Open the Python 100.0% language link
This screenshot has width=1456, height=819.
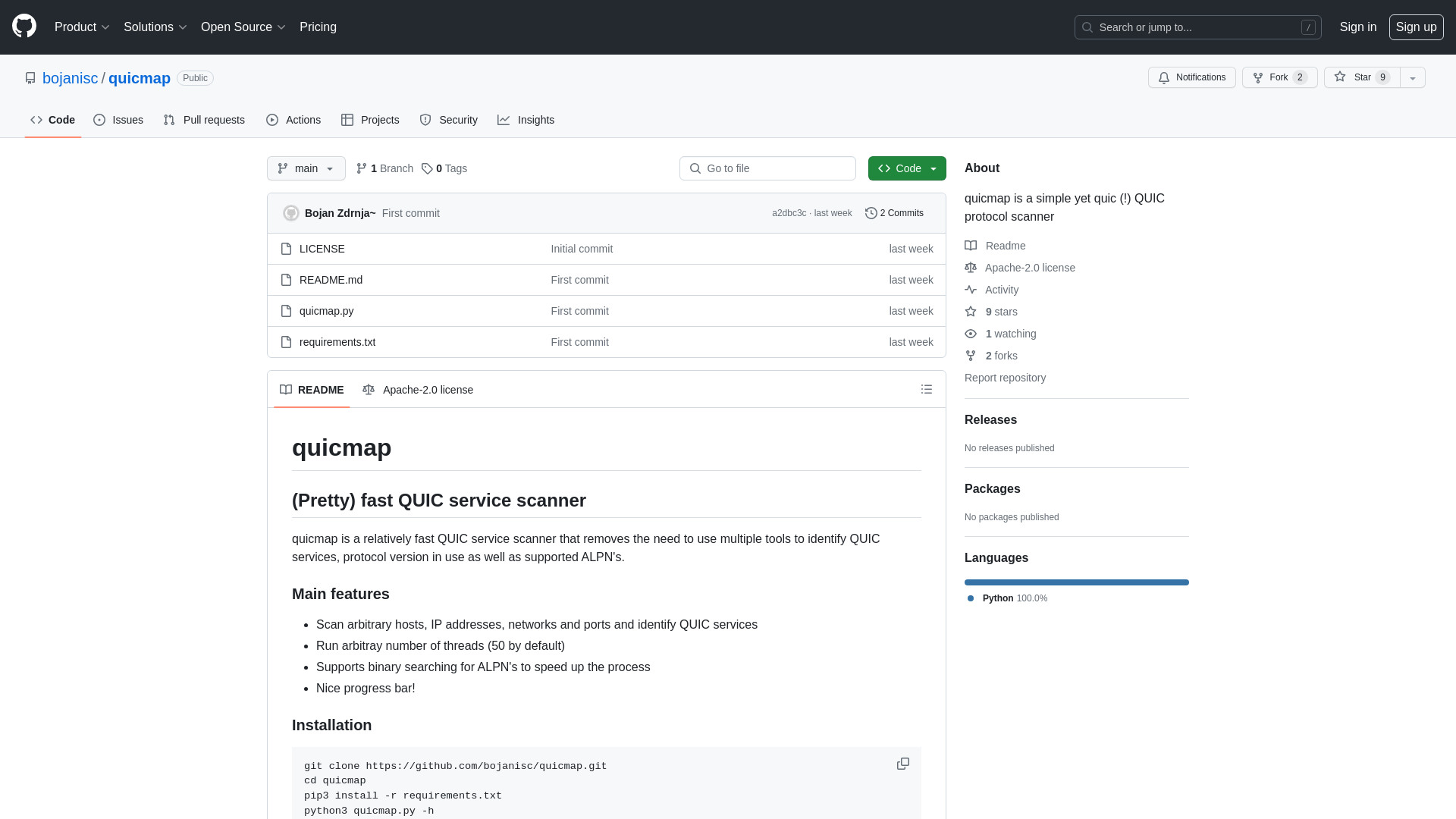coord(1008,598)
